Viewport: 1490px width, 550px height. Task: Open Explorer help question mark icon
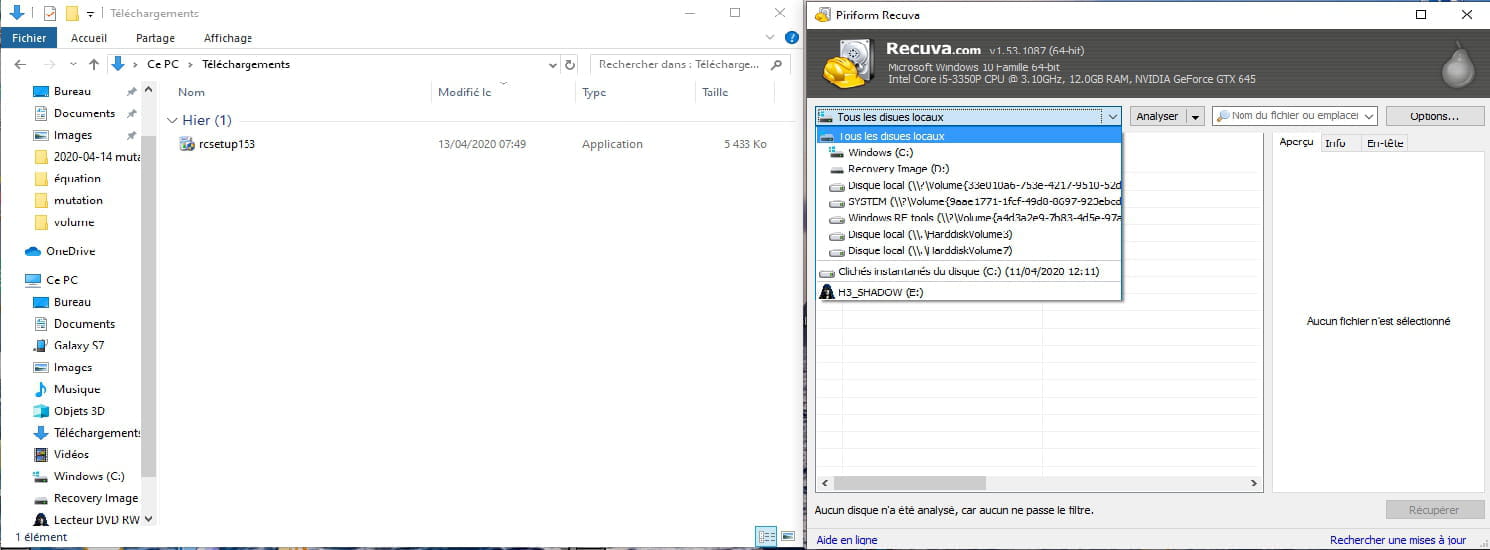(x=792, y=38)
